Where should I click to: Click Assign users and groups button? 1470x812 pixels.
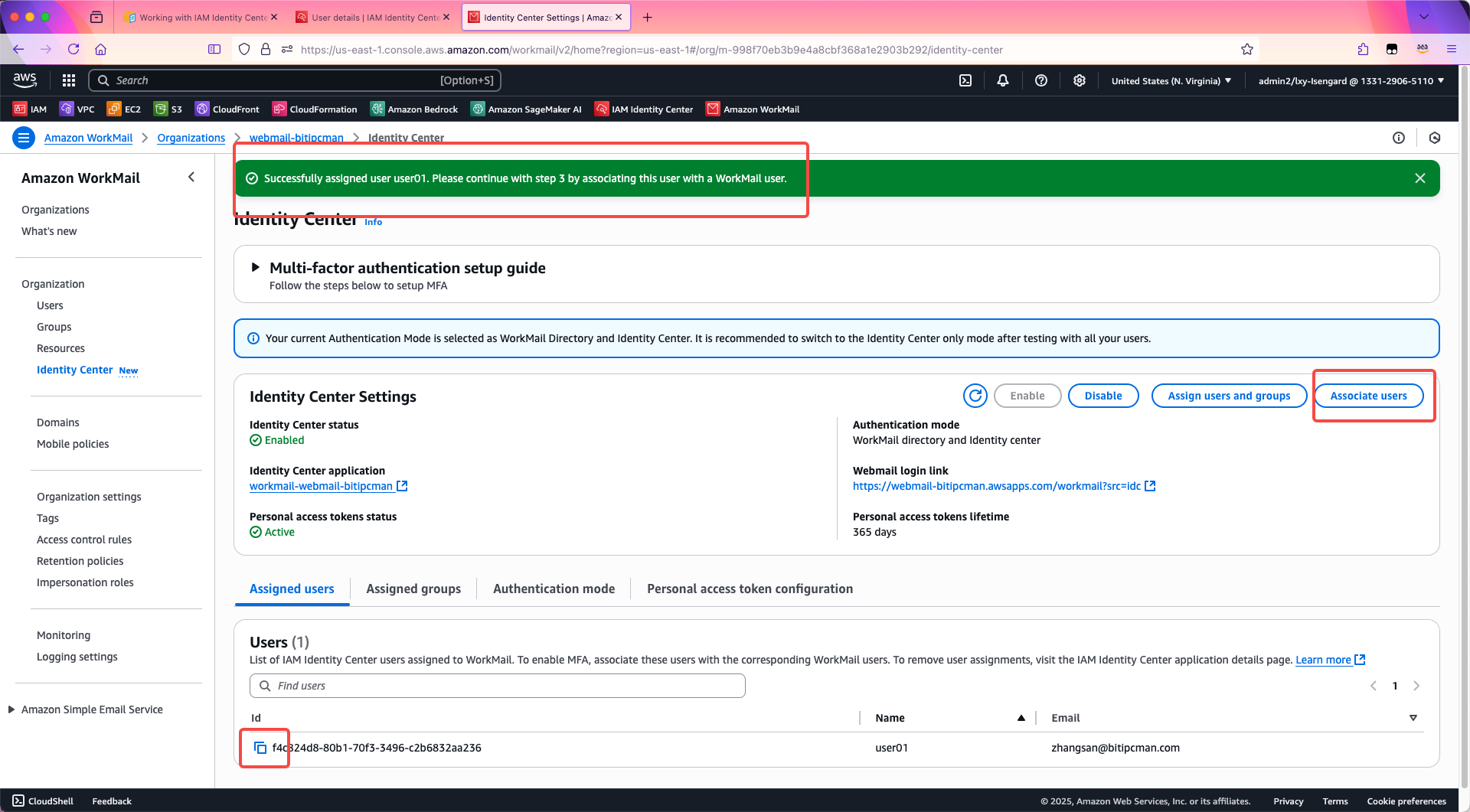point(1229,396)
